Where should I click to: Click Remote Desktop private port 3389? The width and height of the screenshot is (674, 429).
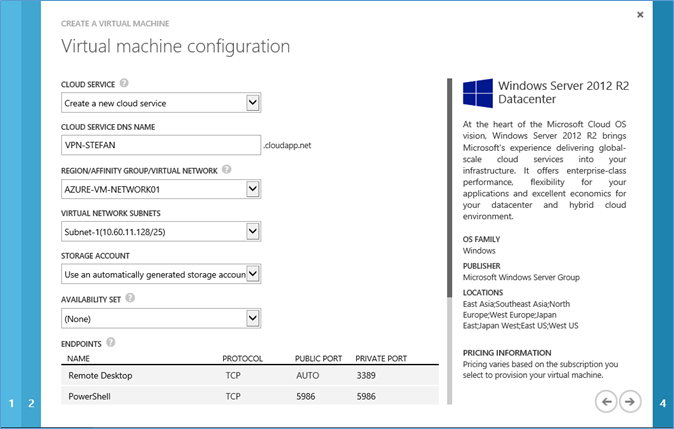pyautogui.click(x=366, y=375)
